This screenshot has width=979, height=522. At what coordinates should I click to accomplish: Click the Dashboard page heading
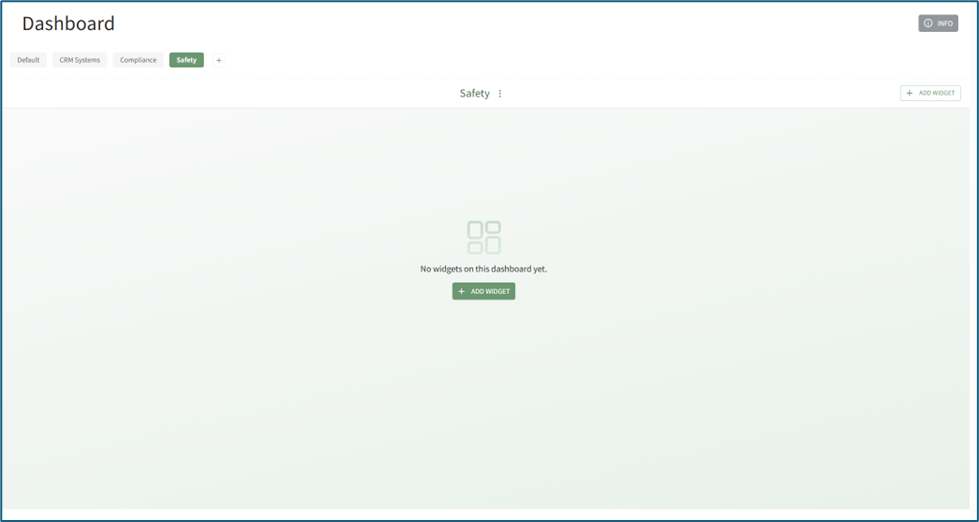pos(68,23)
